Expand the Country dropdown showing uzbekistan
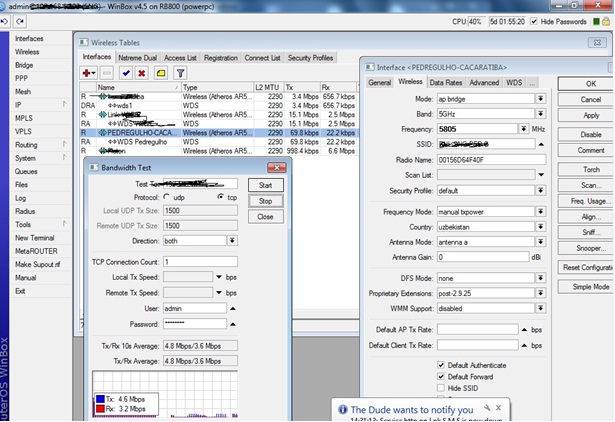Image resolution: width=615 pixels, height=422 pixels. coord(540,226)
